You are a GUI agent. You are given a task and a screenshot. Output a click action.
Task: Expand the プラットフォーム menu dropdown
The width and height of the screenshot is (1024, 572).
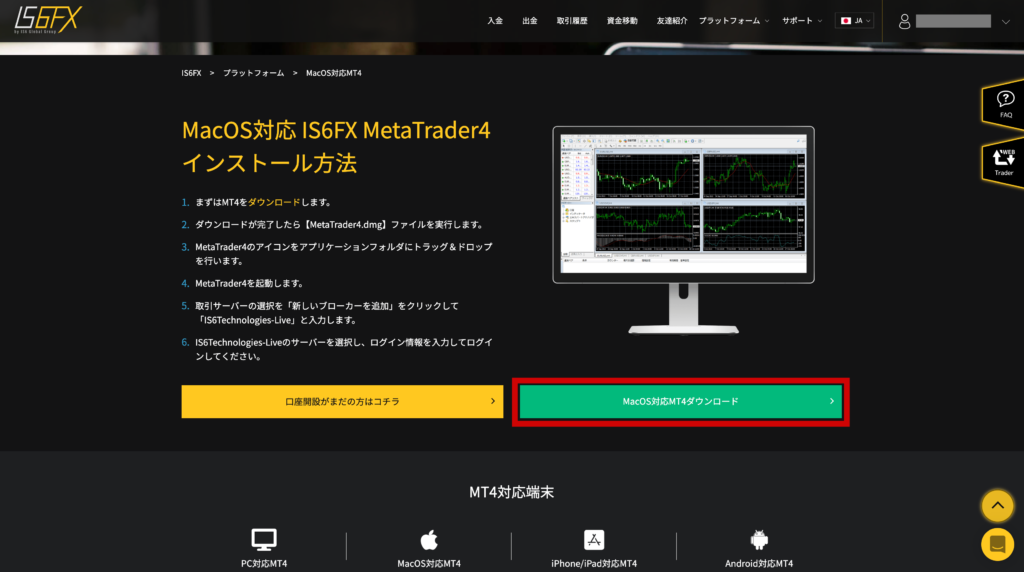[734, 21]
